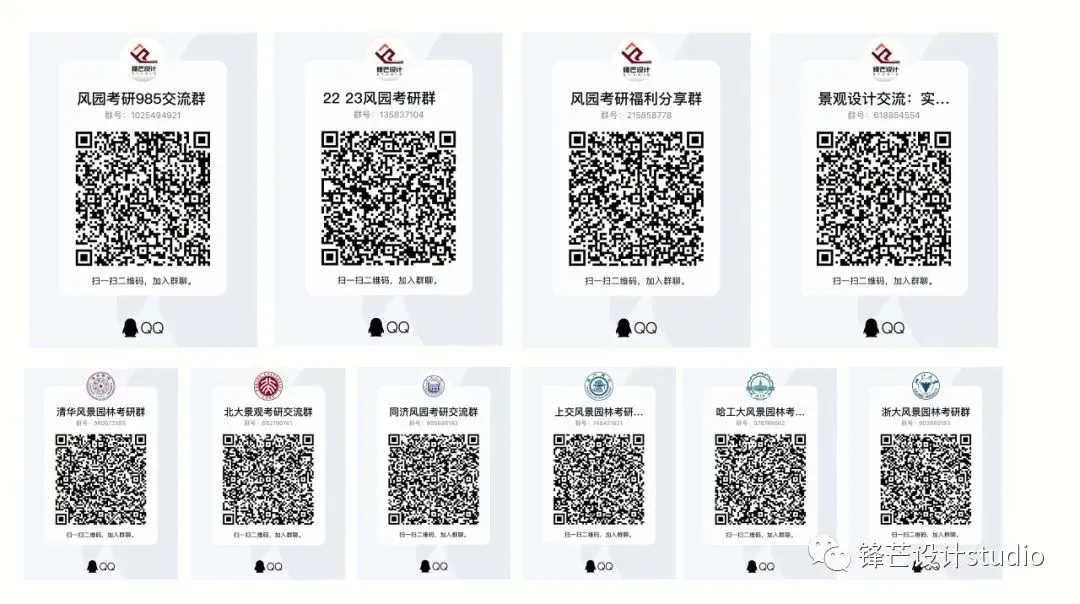1080x604 pixels.
Task: Click the 清华风景园林考研群 university logo
Action: point(101,386)
